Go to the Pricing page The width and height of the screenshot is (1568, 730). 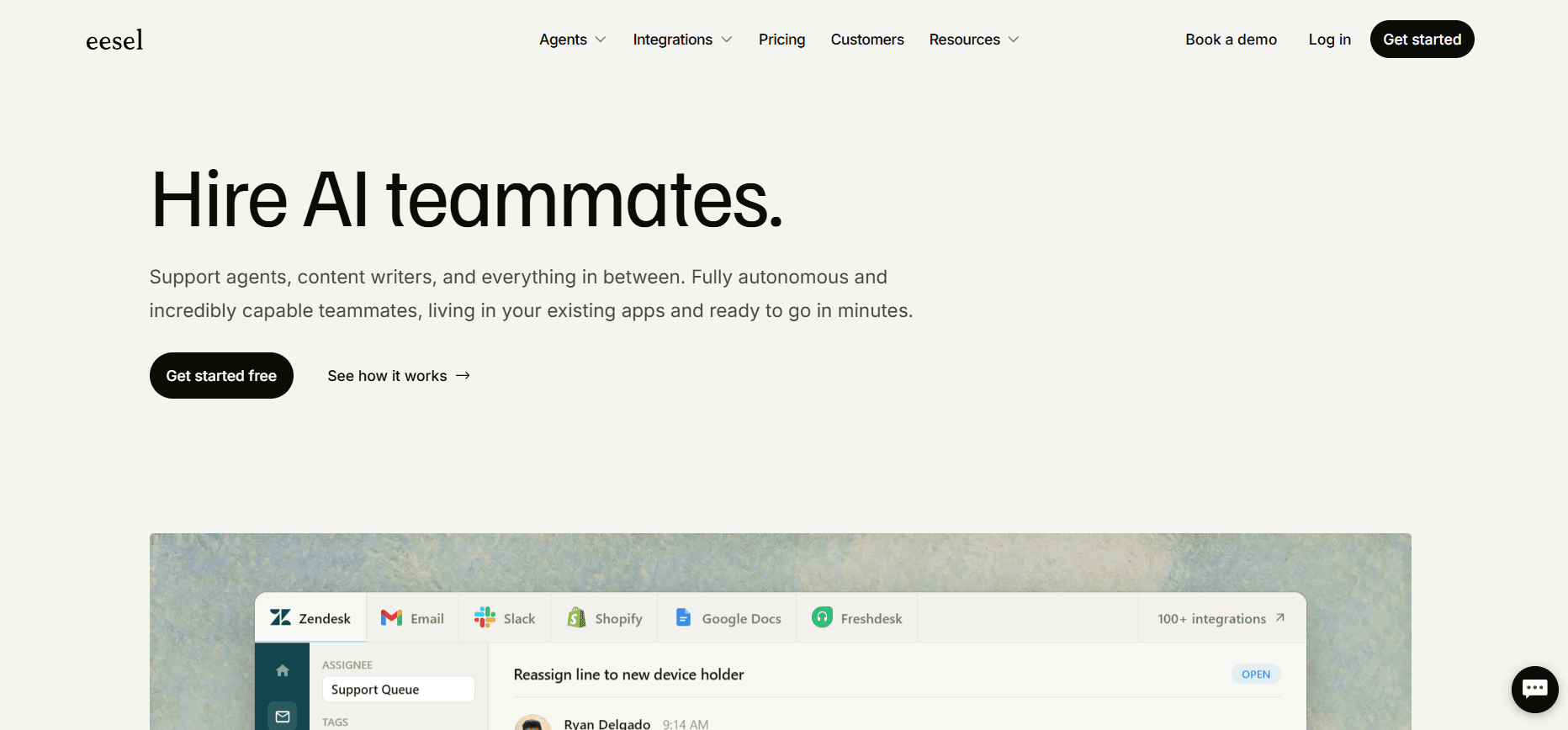coord(781,40)
